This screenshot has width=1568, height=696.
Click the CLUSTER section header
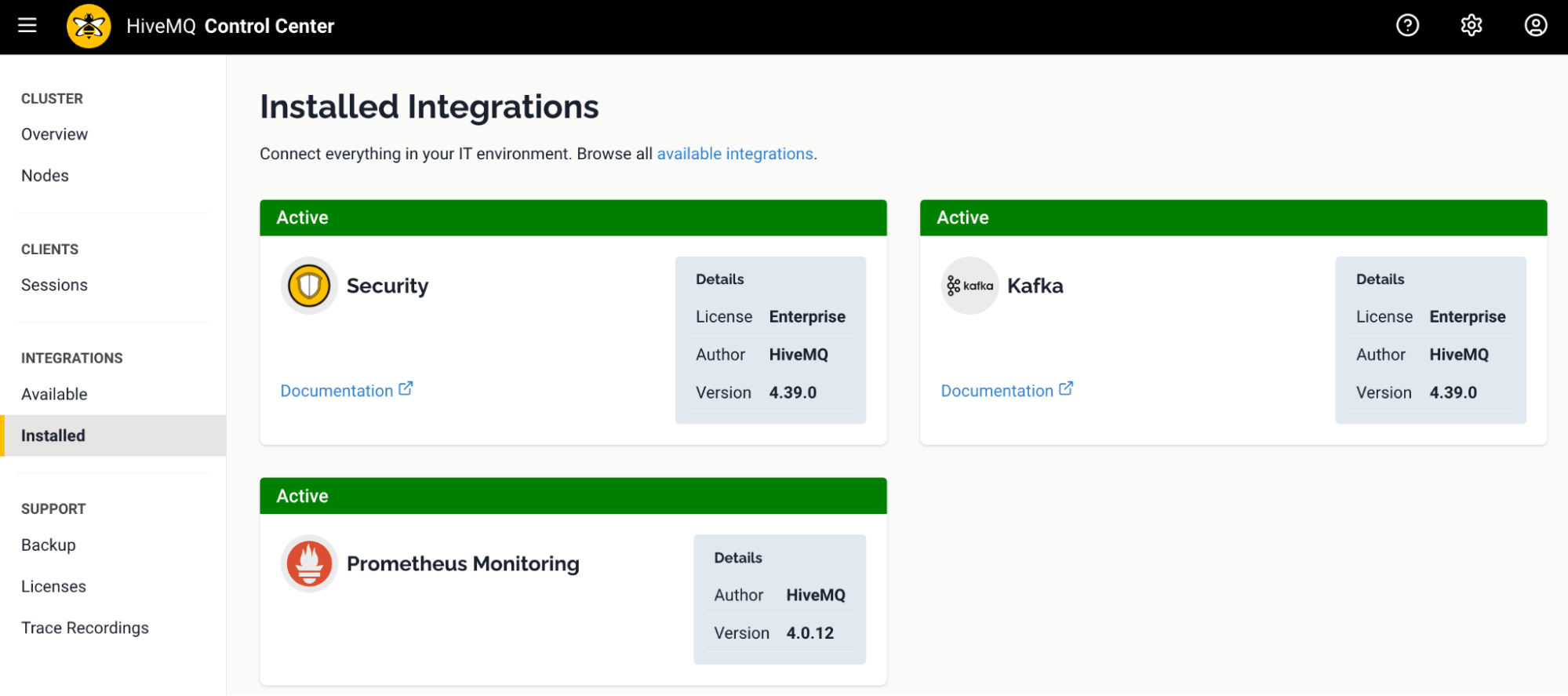click(52, 98)
